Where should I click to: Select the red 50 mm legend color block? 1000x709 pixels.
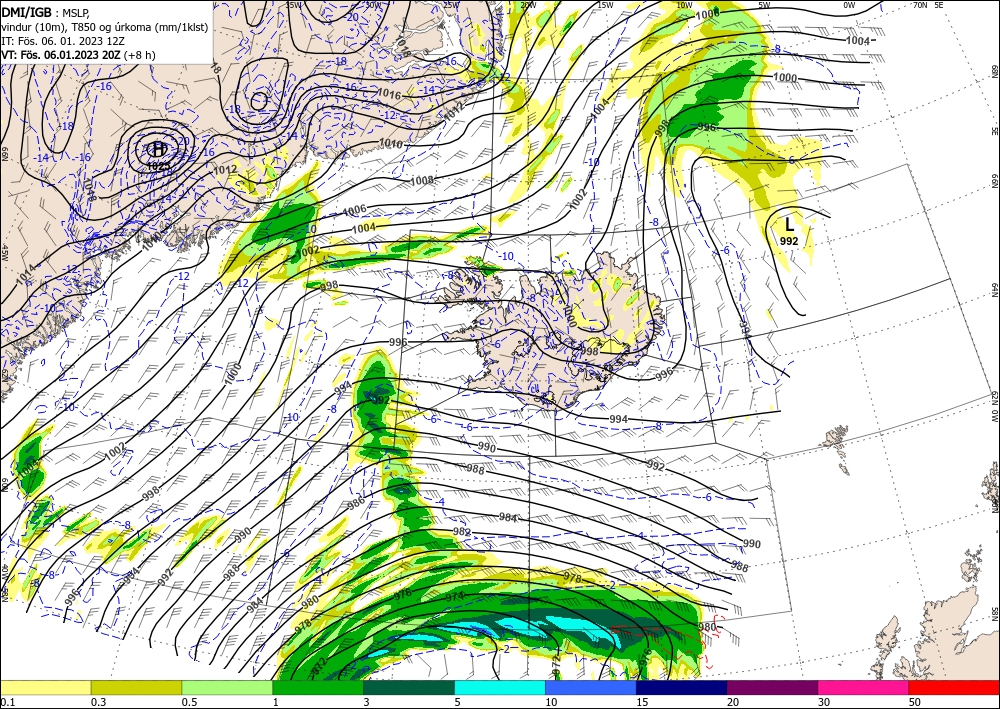coord(954,687)
